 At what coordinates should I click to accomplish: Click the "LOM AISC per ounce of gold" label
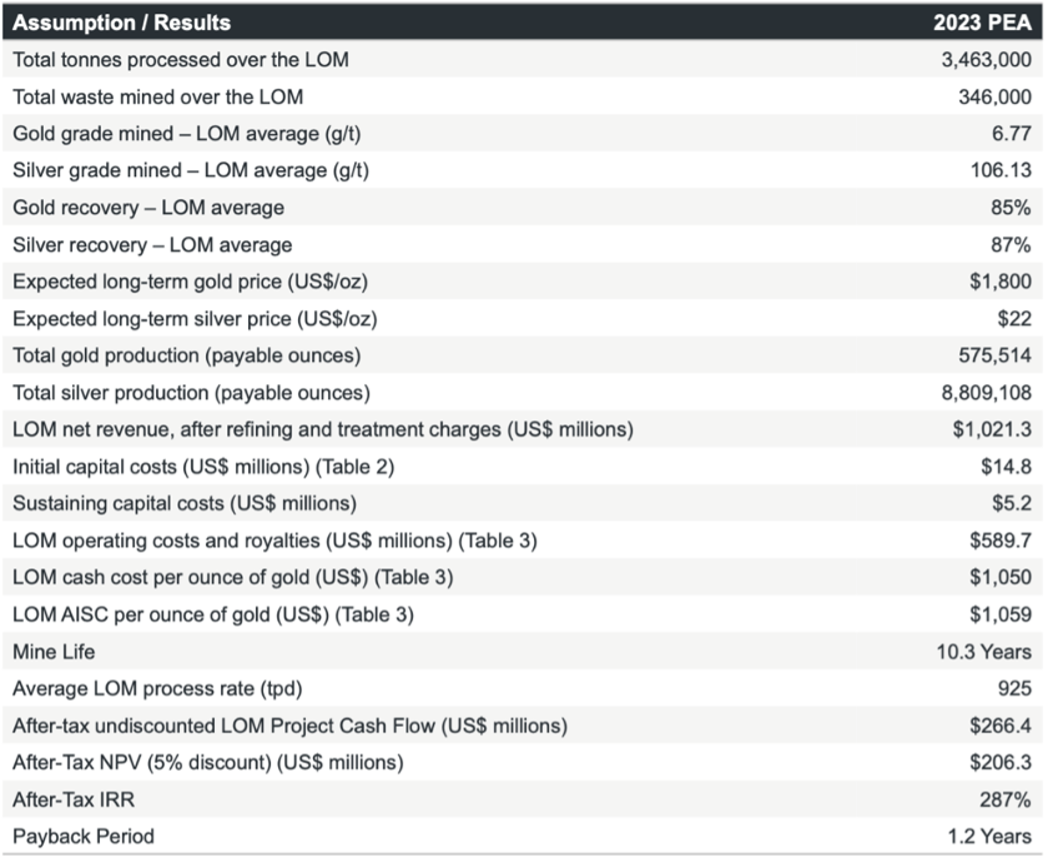(x=213, y=614)
